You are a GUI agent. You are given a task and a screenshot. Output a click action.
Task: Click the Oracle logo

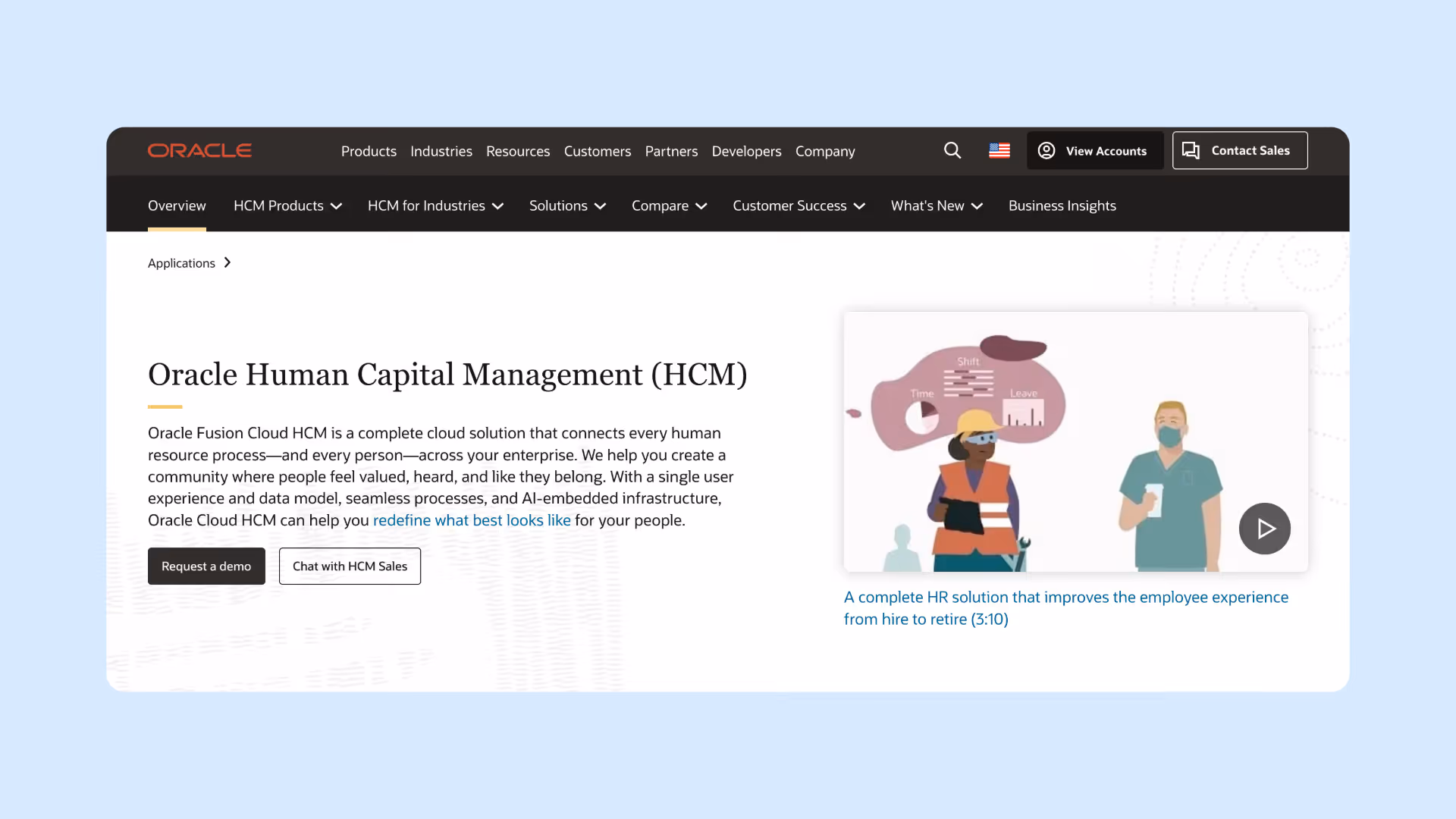click(x=199, y=151)
